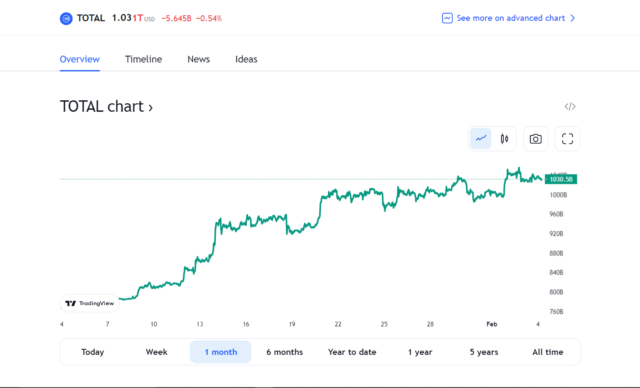640x388 pixels.
Task: Click the 13 date axis label
Action: pos(200,324)
